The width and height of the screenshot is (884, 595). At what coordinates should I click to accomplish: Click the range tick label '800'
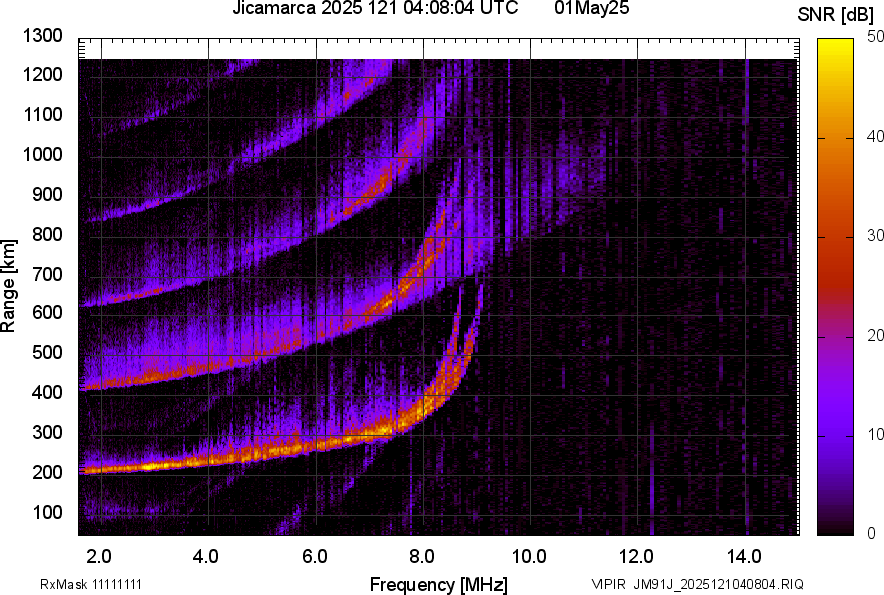pyautogui.click(x=47, y=234)
